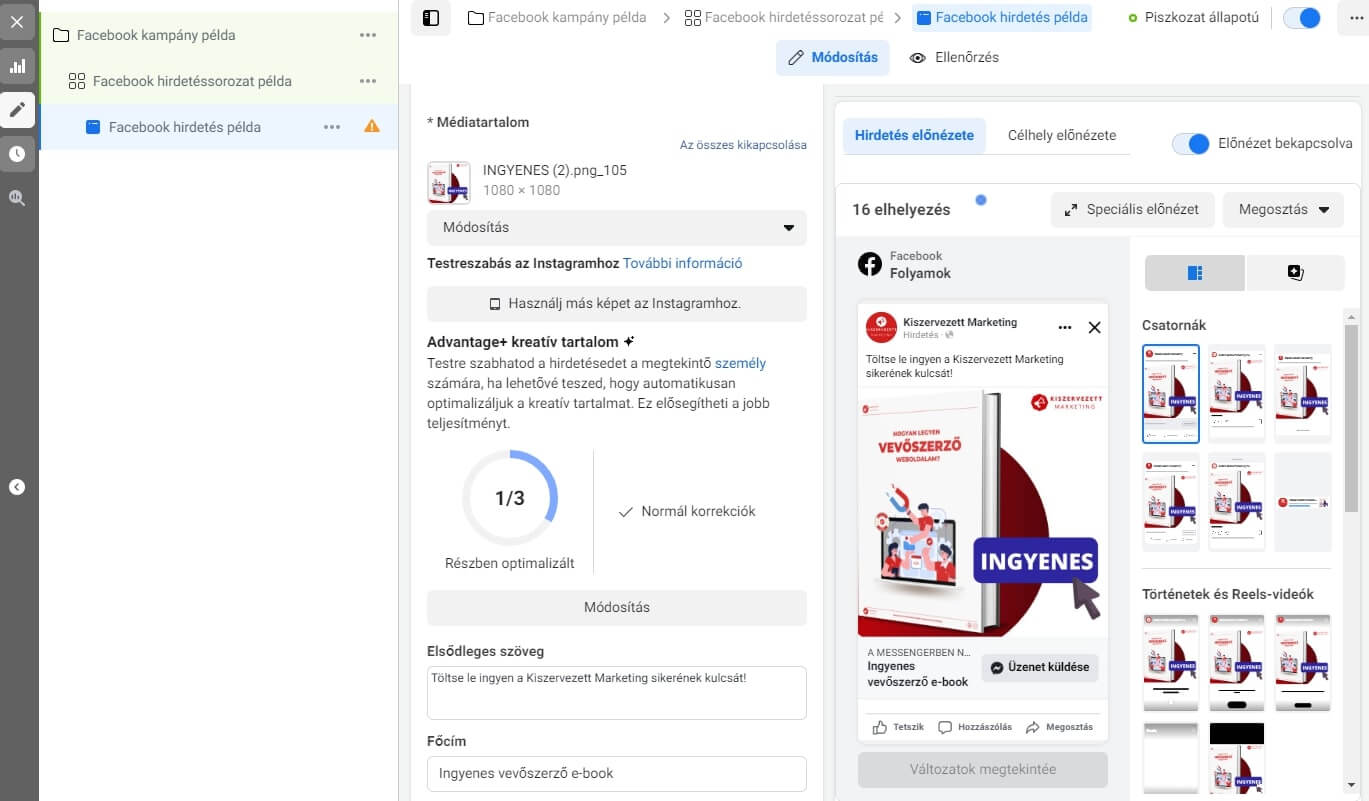Select Facebook kampány példa in the tree
The image size is (1369, 801).
coord(156,35)
